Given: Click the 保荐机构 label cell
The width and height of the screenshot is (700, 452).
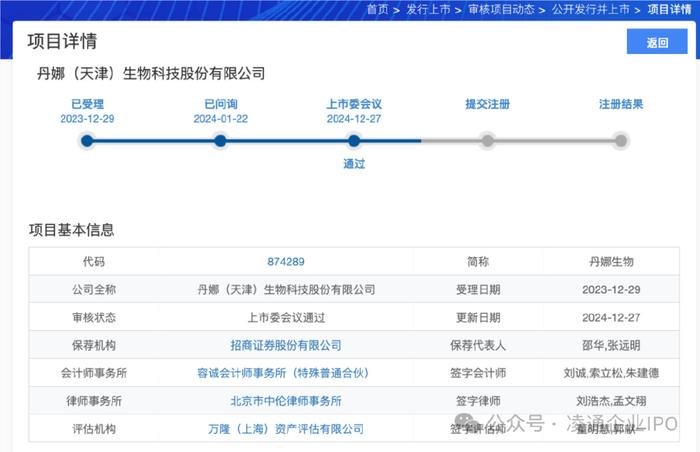Looking at the screenshot, I should (94, 345).
